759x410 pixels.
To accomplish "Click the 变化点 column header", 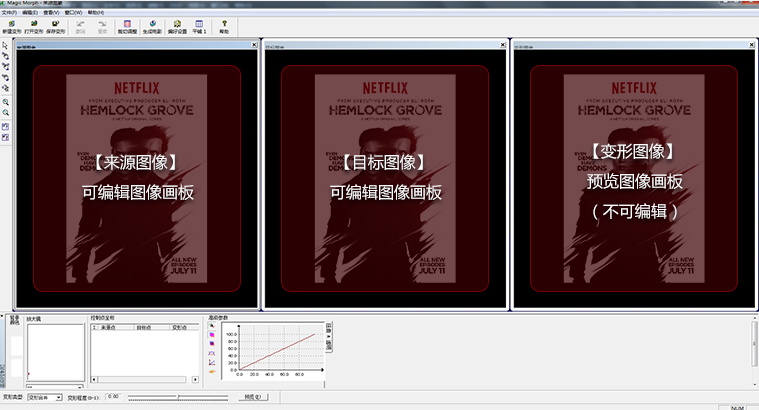I will pos(183,327).
